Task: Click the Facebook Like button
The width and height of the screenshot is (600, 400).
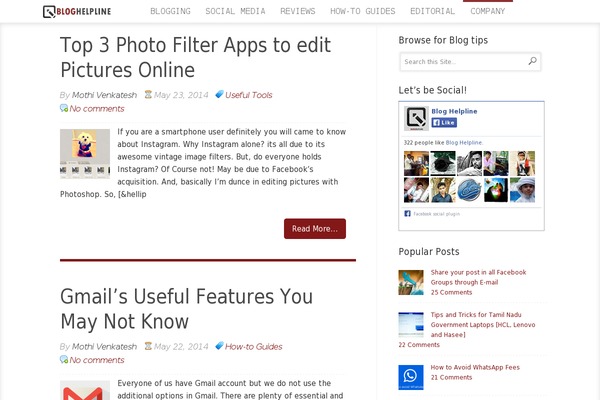Action: [x=444, y=122]
